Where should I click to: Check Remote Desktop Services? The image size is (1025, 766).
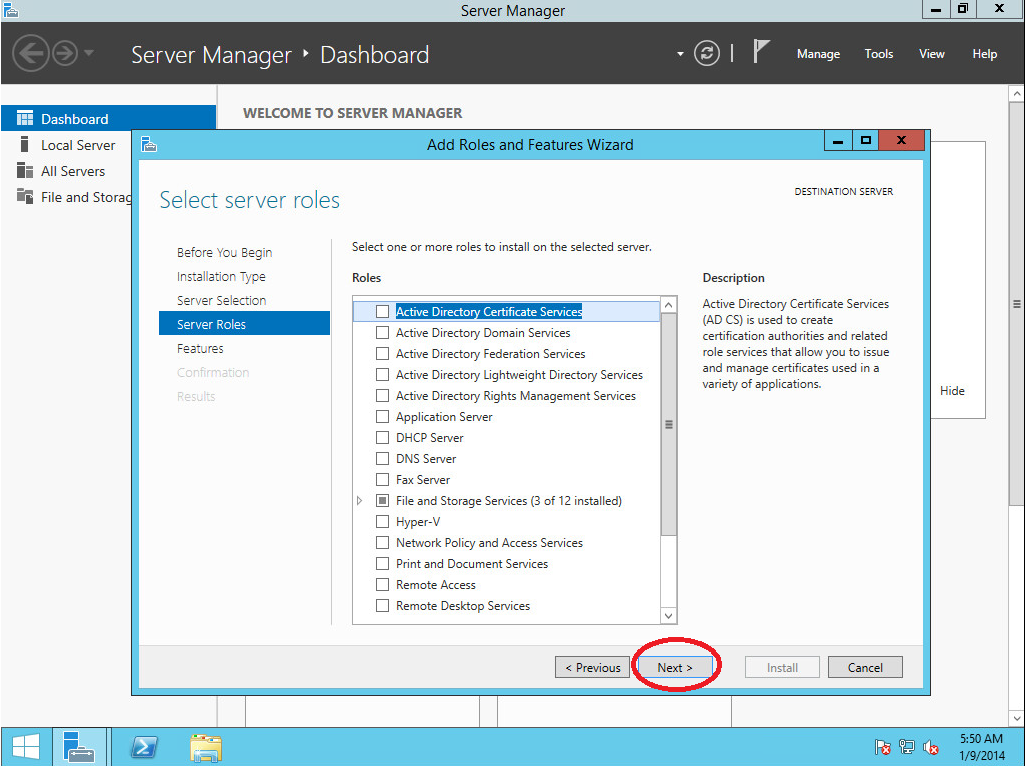(x=382, y=605)
